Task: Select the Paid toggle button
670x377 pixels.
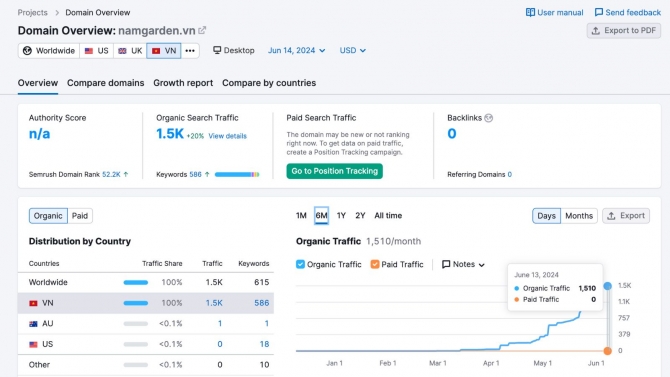Action: coord(80,216)
